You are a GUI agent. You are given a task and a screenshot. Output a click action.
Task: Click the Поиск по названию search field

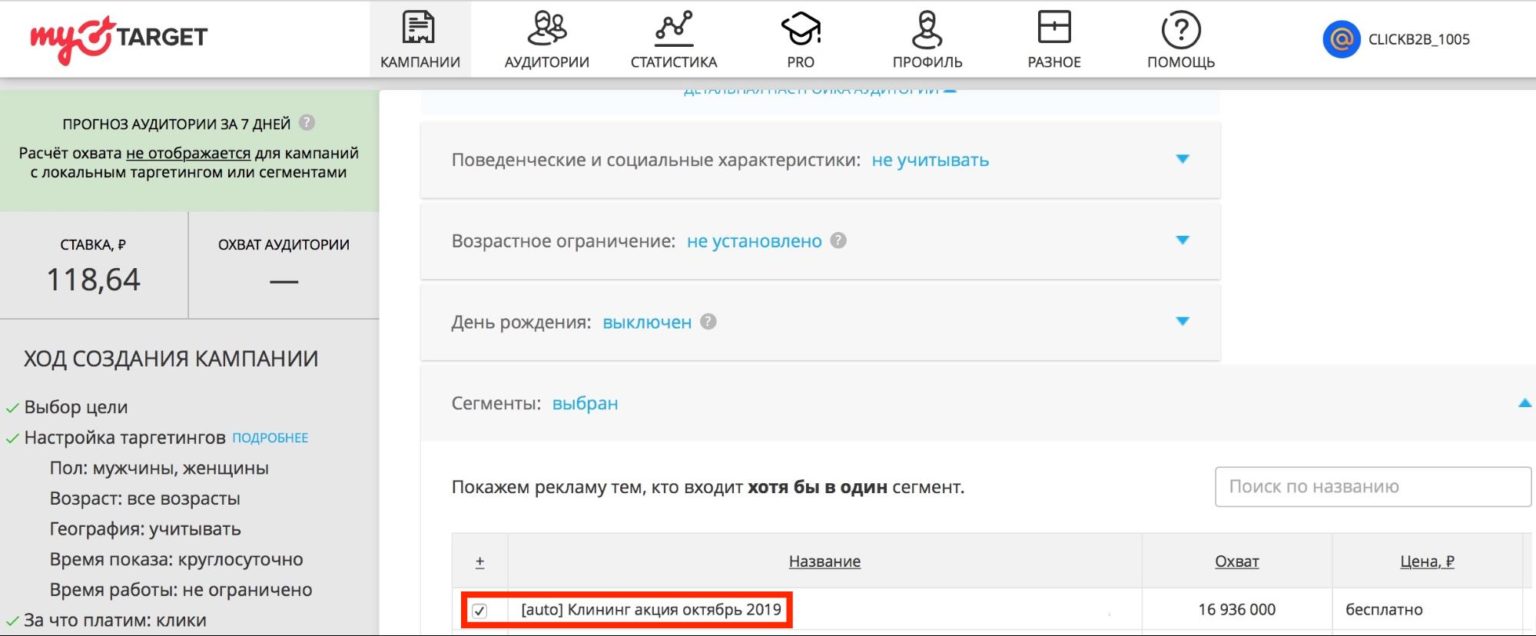point(1372,487)
